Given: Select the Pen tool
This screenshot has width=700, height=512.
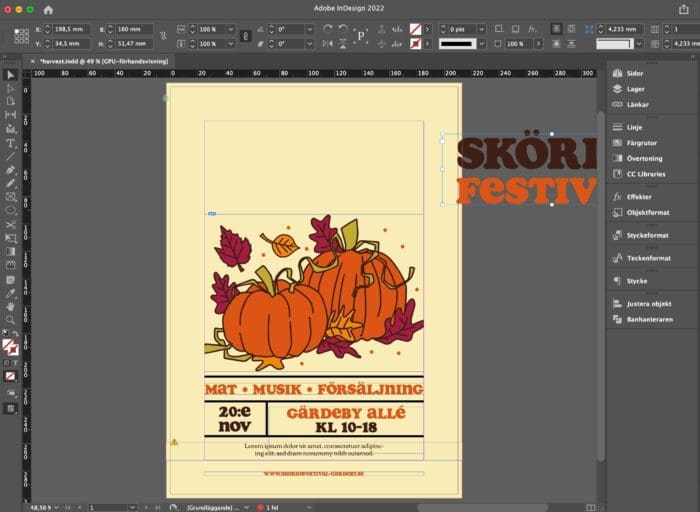Looking at the screenshot, I should [x=10, y=170].
